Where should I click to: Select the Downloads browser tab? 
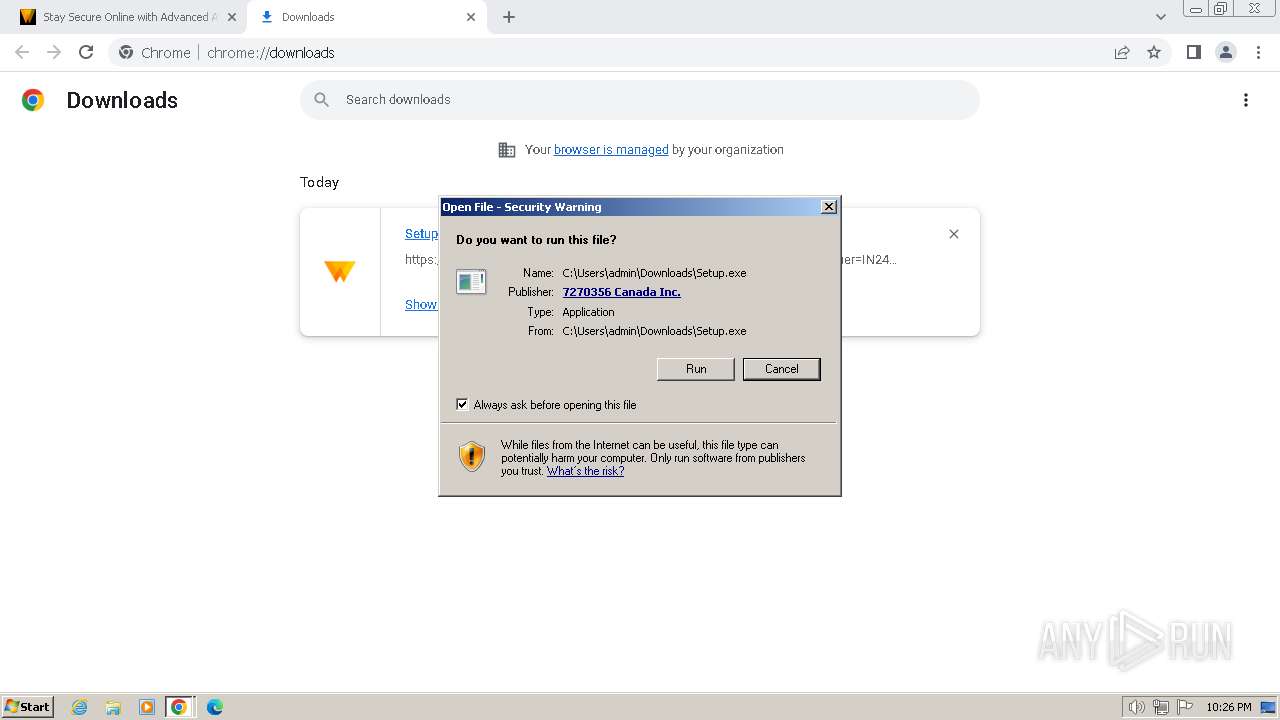click(x=365, y=17)
